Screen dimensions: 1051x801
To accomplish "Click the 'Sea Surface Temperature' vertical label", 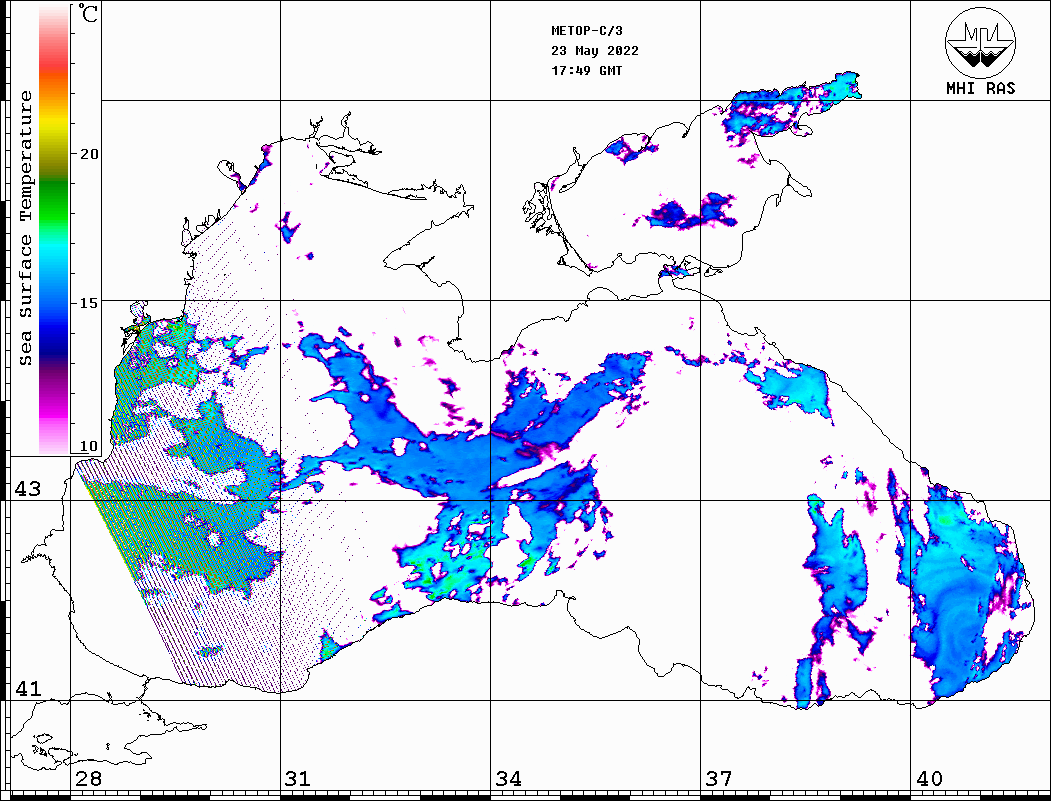I will click(x=26, y=229).
